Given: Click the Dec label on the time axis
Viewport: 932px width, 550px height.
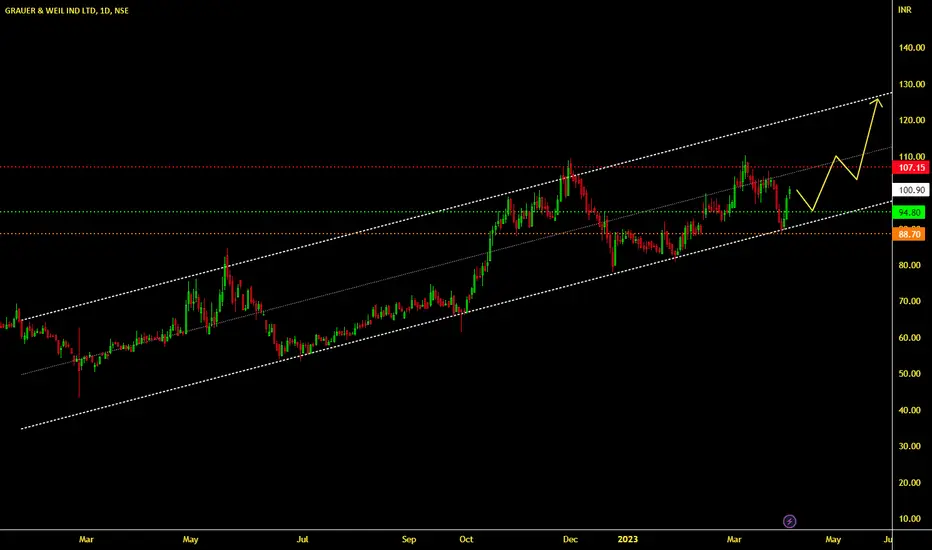Looking at the screenshot, I should point(570,539).
